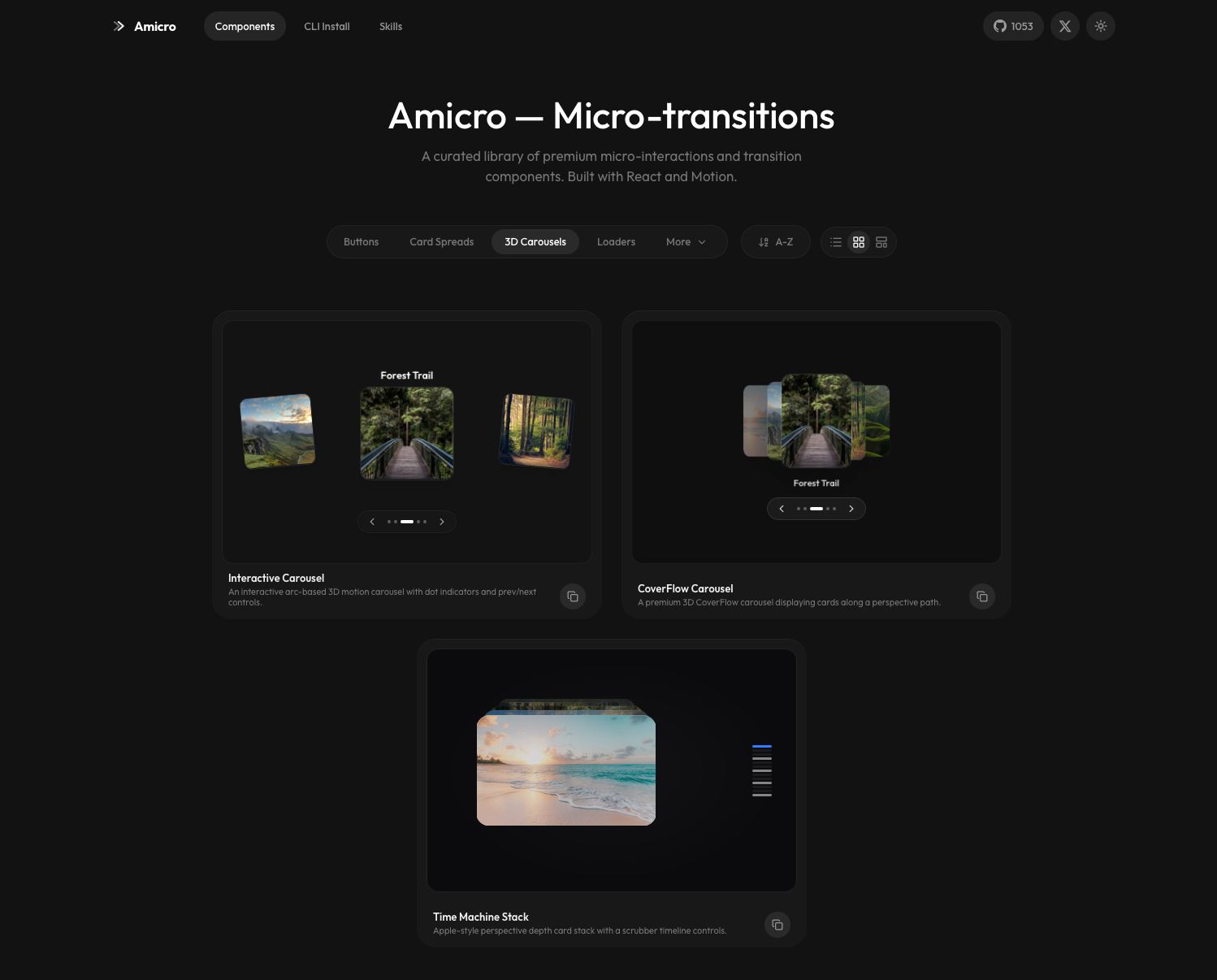Click the "A curated library of premium micro-interactions" subtitle
Image resolution: width=1217 pixels, height=980 pixels.
(611, 167)
